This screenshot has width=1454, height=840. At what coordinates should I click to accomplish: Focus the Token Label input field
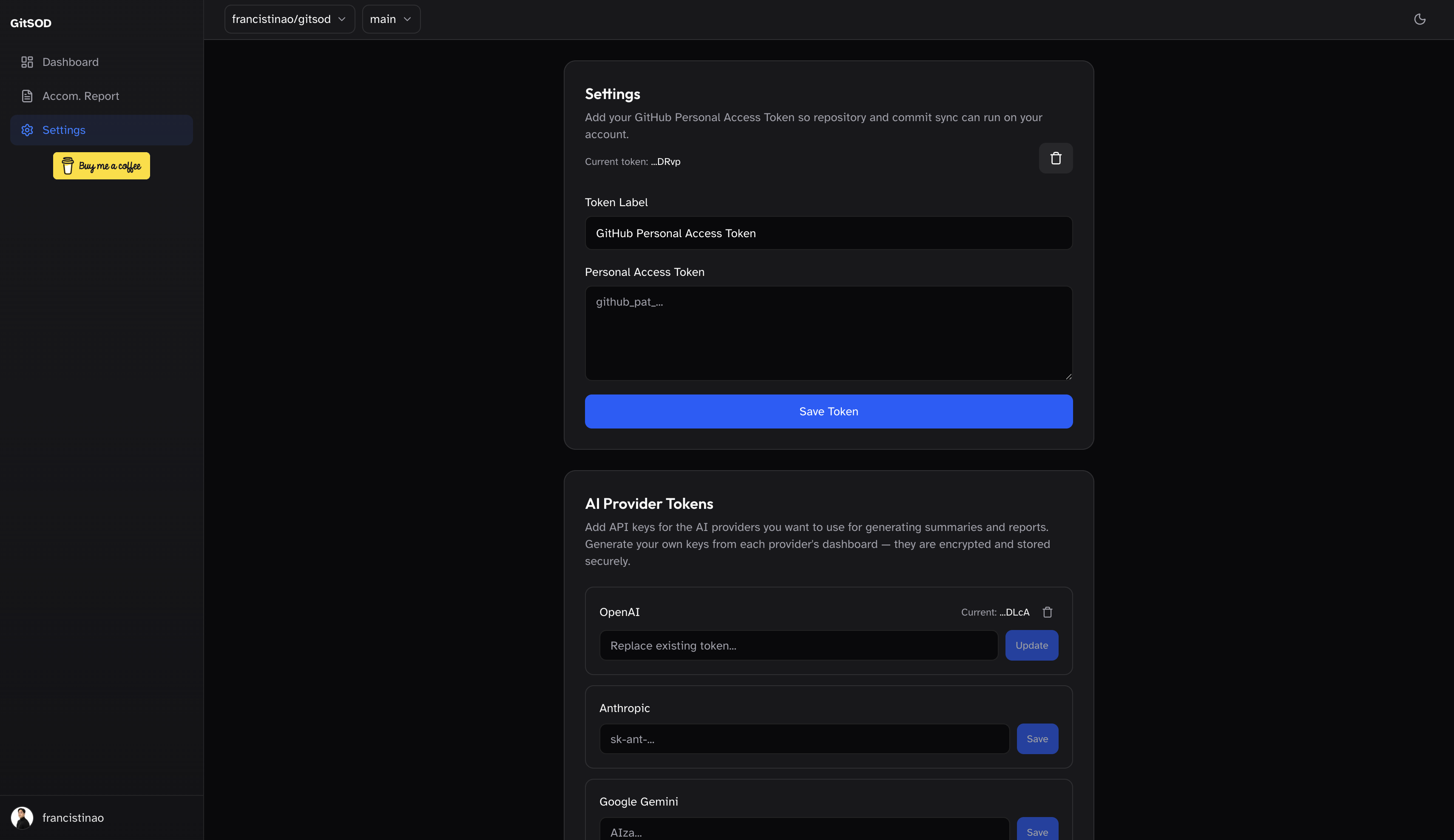coord(828,233)
